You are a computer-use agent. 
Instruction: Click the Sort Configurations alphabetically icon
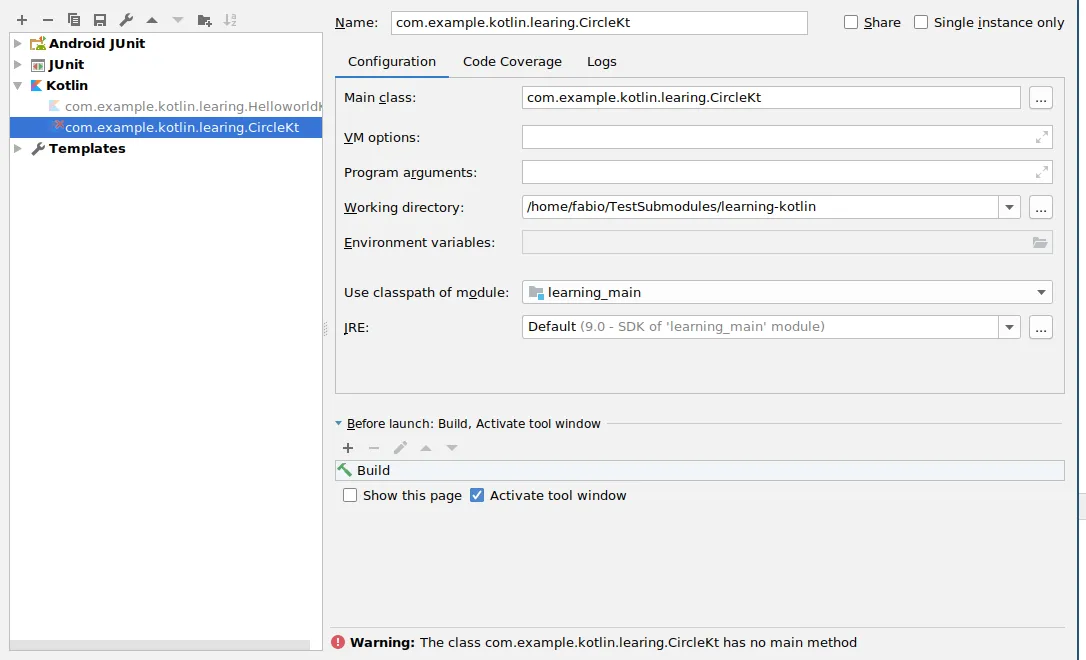click(x=230, y=20)
